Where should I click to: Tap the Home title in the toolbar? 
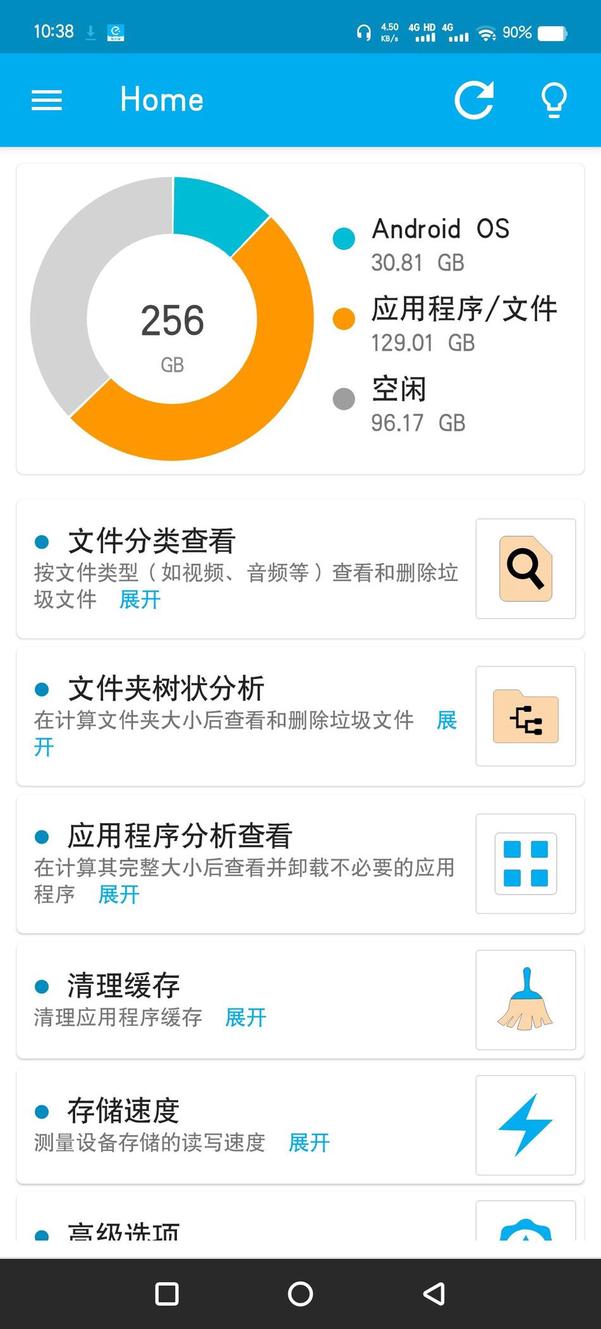pos(160,99)
